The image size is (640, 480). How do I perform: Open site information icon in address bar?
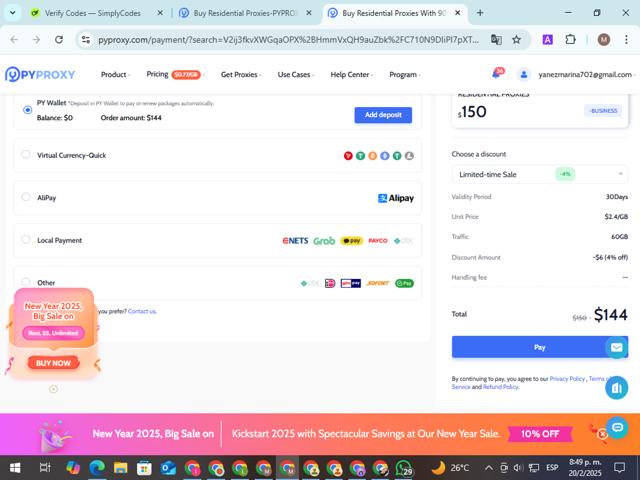(86, 40)
